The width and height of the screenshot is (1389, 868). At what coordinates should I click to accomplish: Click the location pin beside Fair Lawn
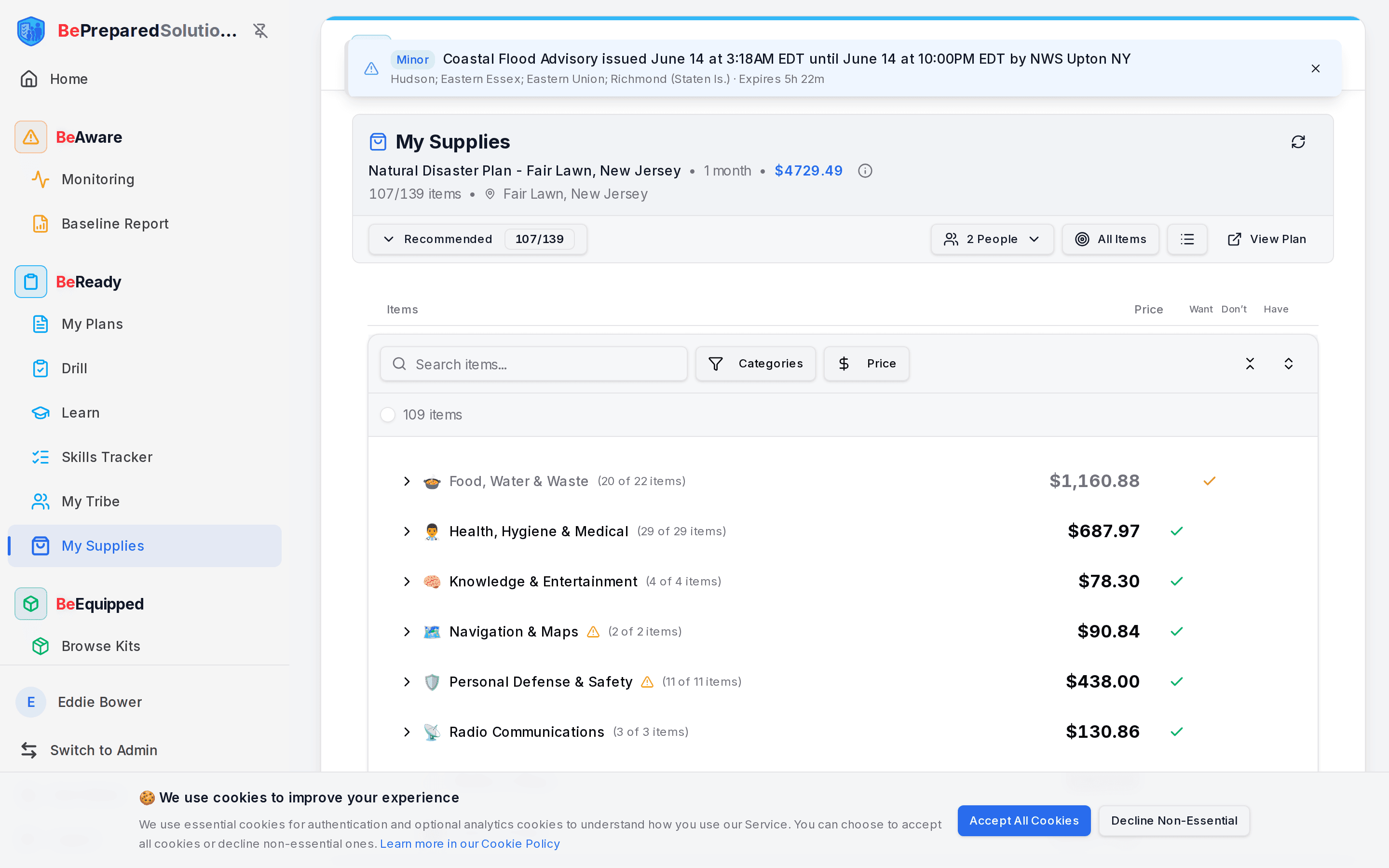(490, 194)
